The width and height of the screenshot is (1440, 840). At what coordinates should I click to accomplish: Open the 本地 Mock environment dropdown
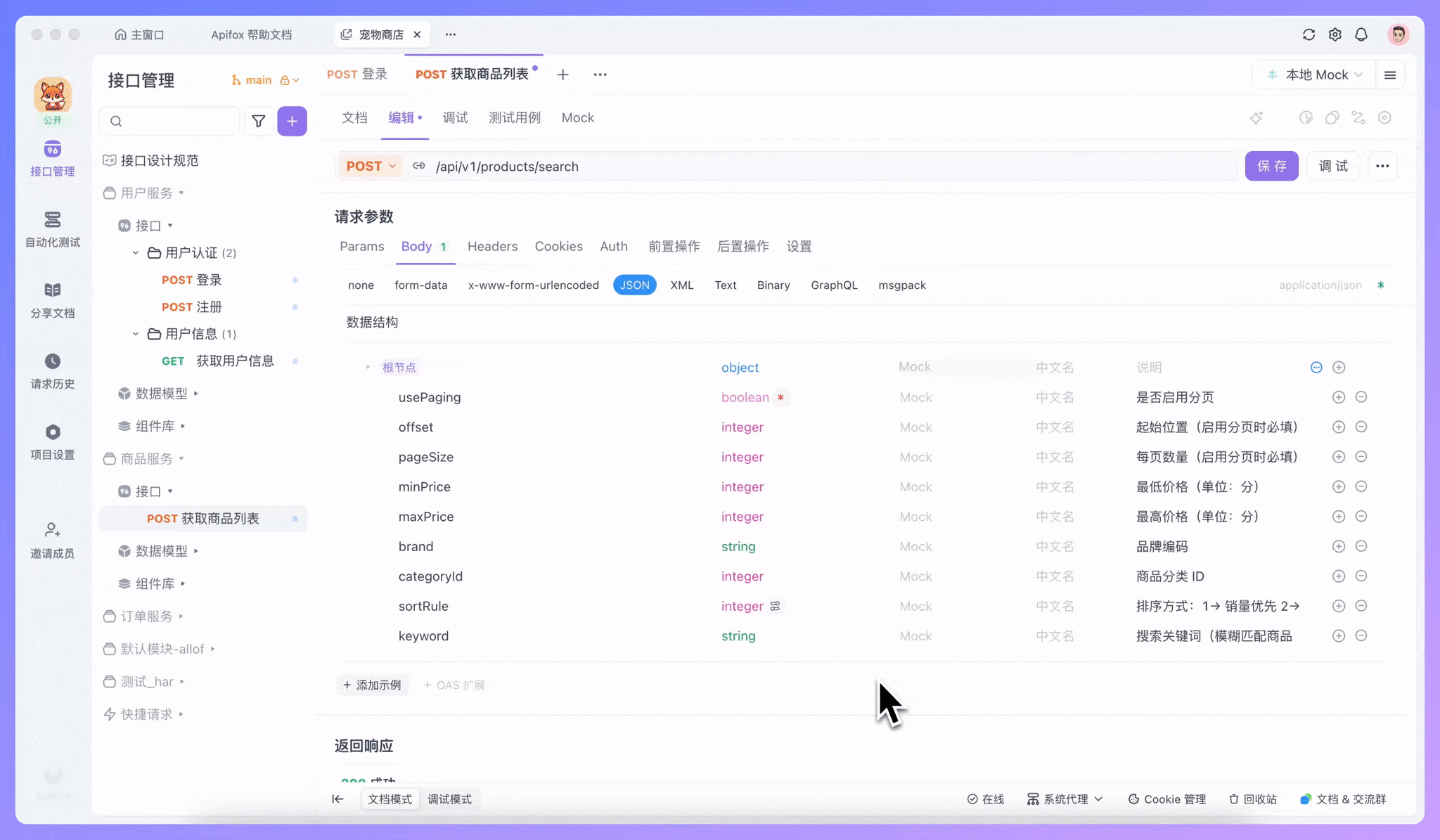pos(1314,75)
